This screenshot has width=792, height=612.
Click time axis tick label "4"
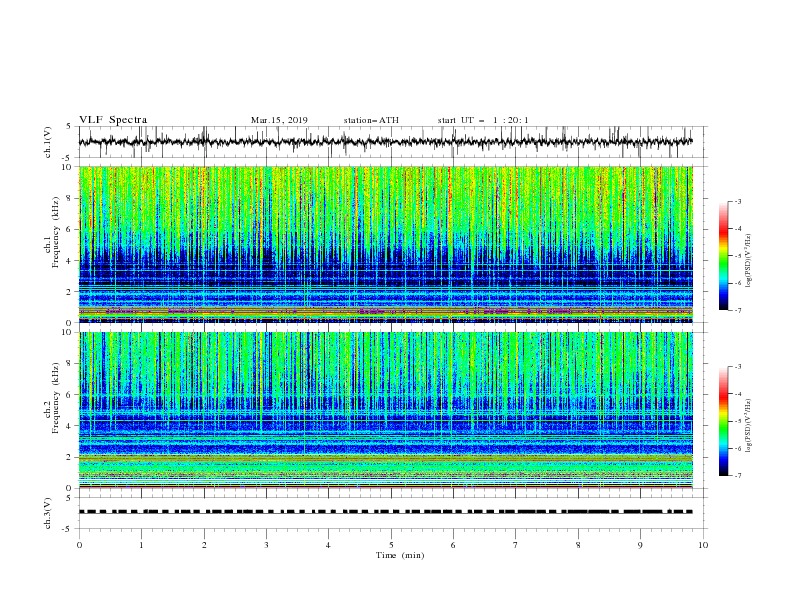328,545
